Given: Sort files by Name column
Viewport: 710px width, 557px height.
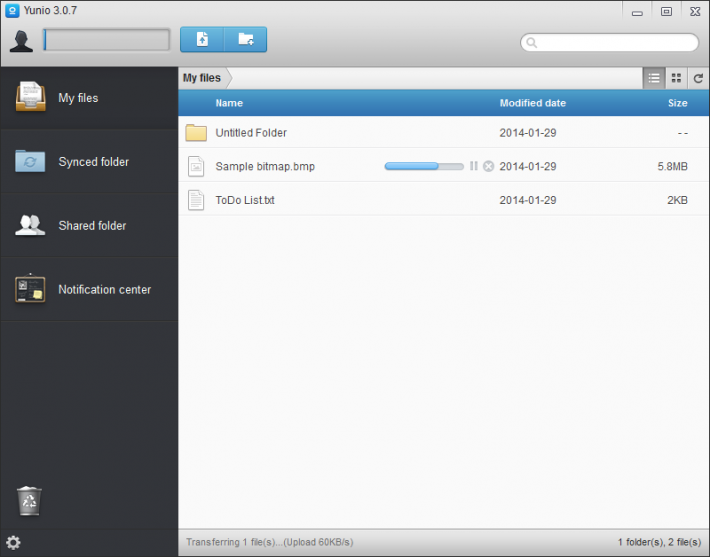Looking at the screenshot, I should 229,103.
